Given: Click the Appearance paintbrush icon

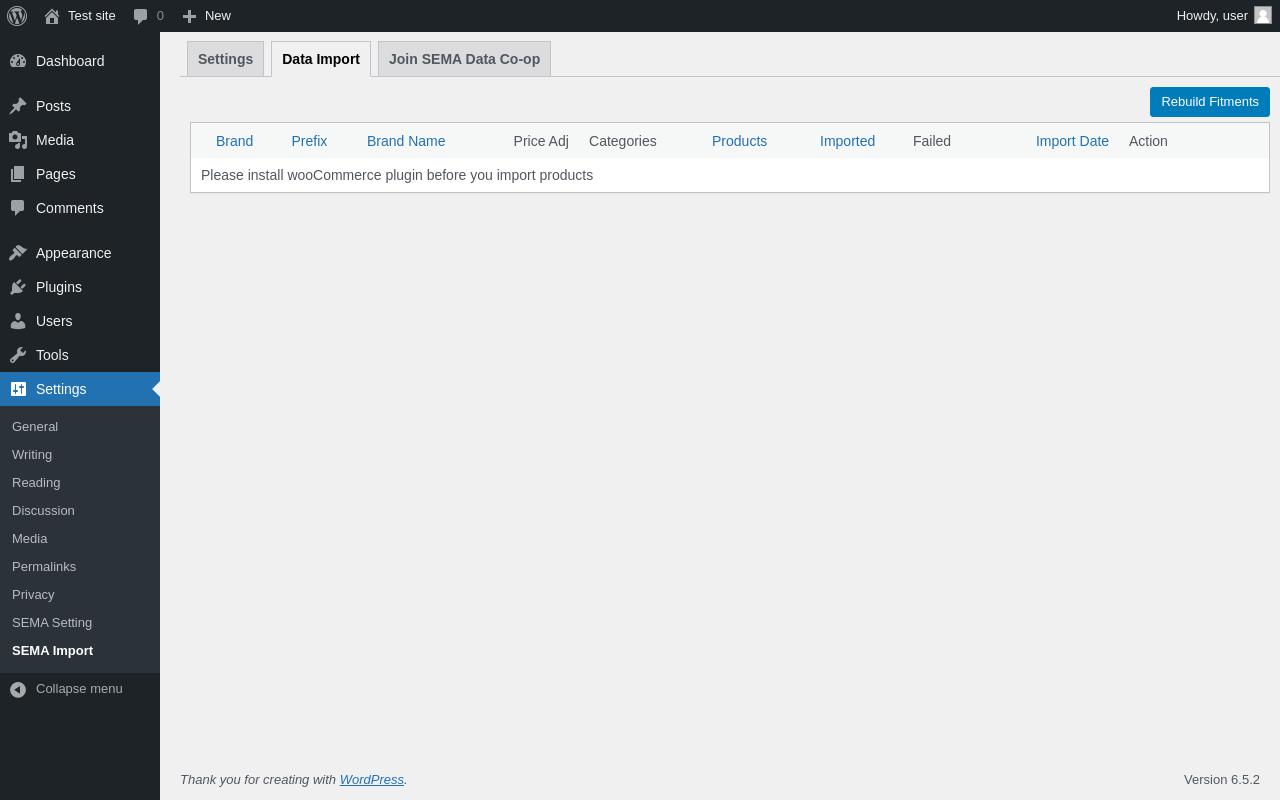Looking at the screenshot, I should coord(18,253).
